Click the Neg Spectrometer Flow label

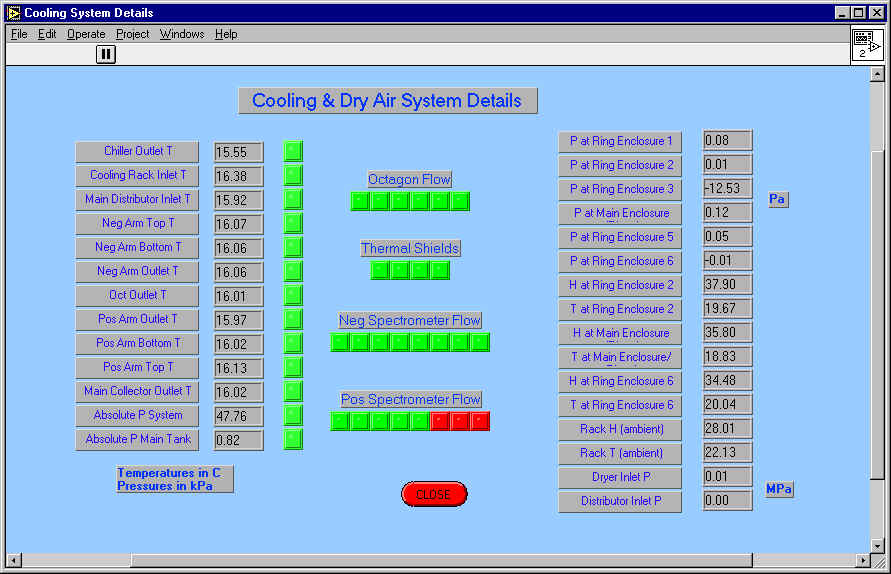tap(410, 321)
